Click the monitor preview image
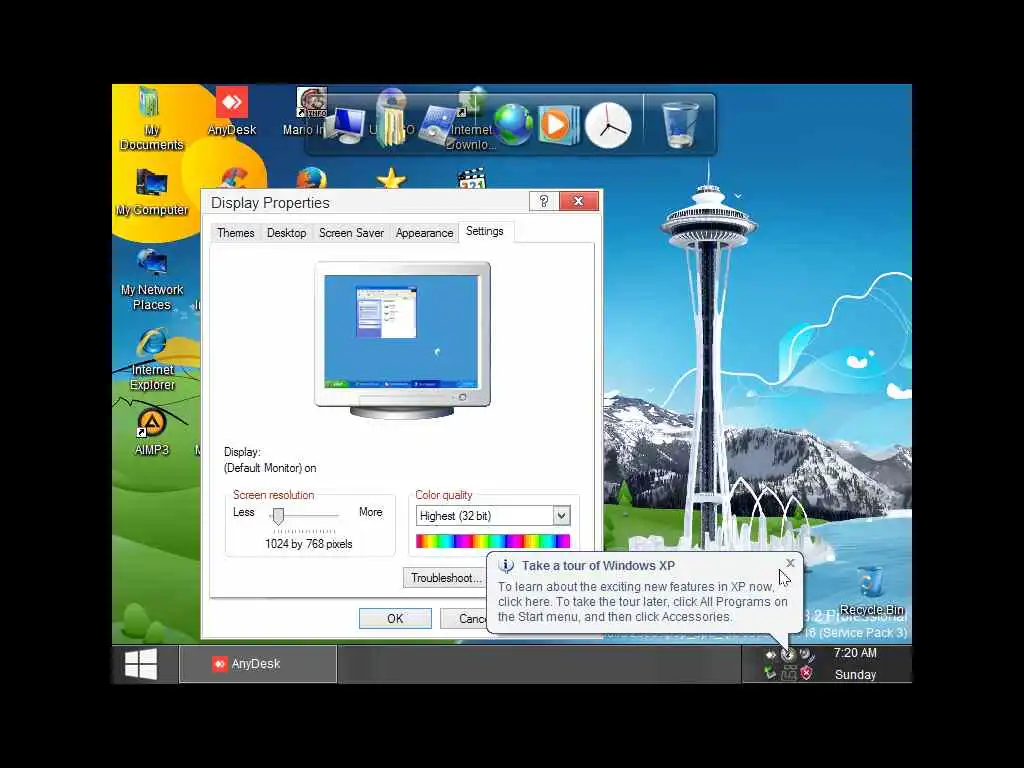 tap(402, 340)
